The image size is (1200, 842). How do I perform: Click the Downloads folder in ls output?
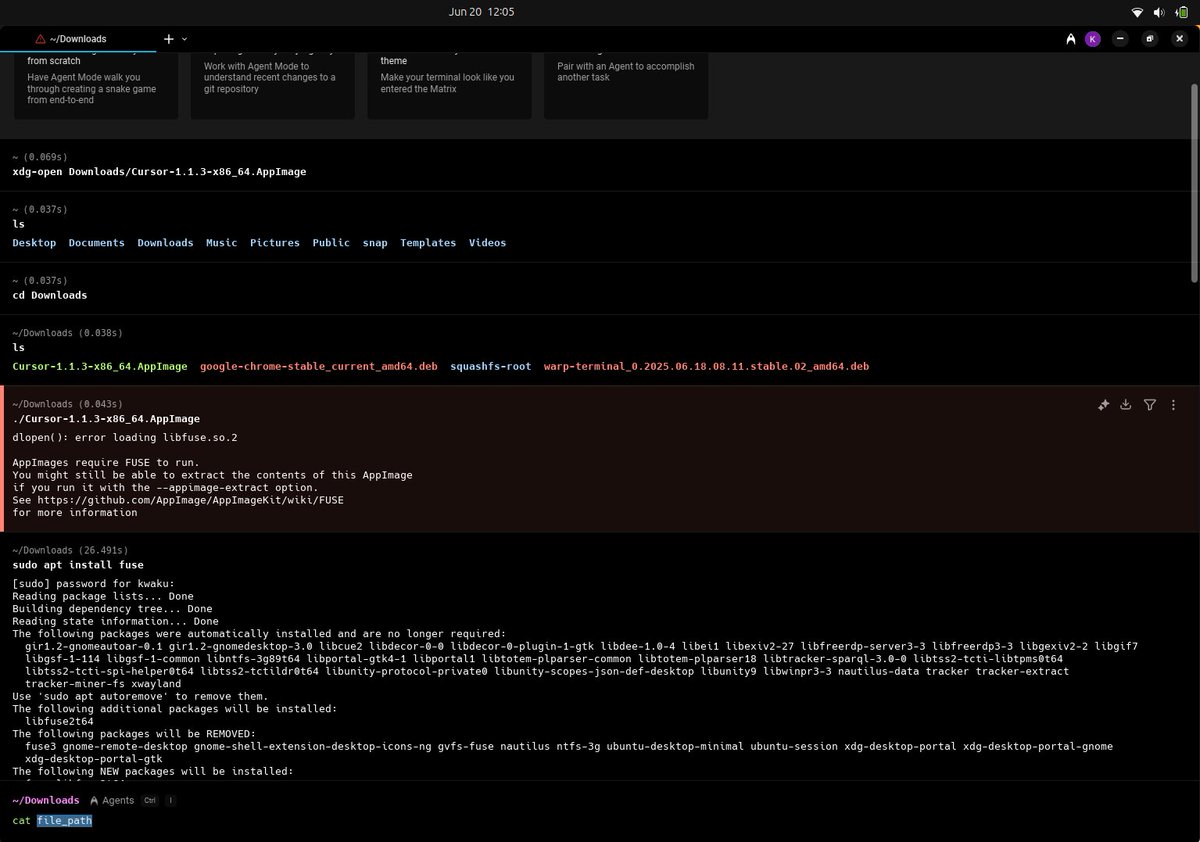click(165, 243)
